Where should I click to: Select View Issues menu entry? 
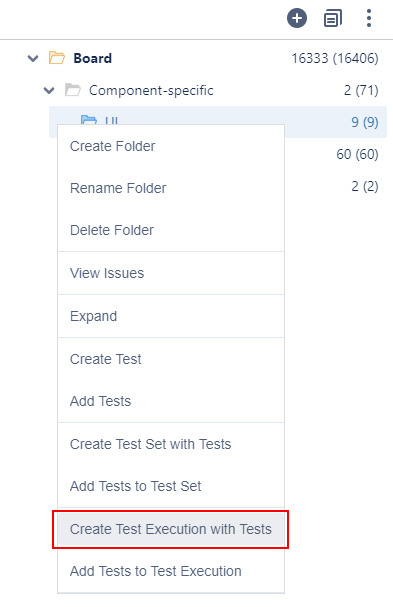tap(171, 273)
